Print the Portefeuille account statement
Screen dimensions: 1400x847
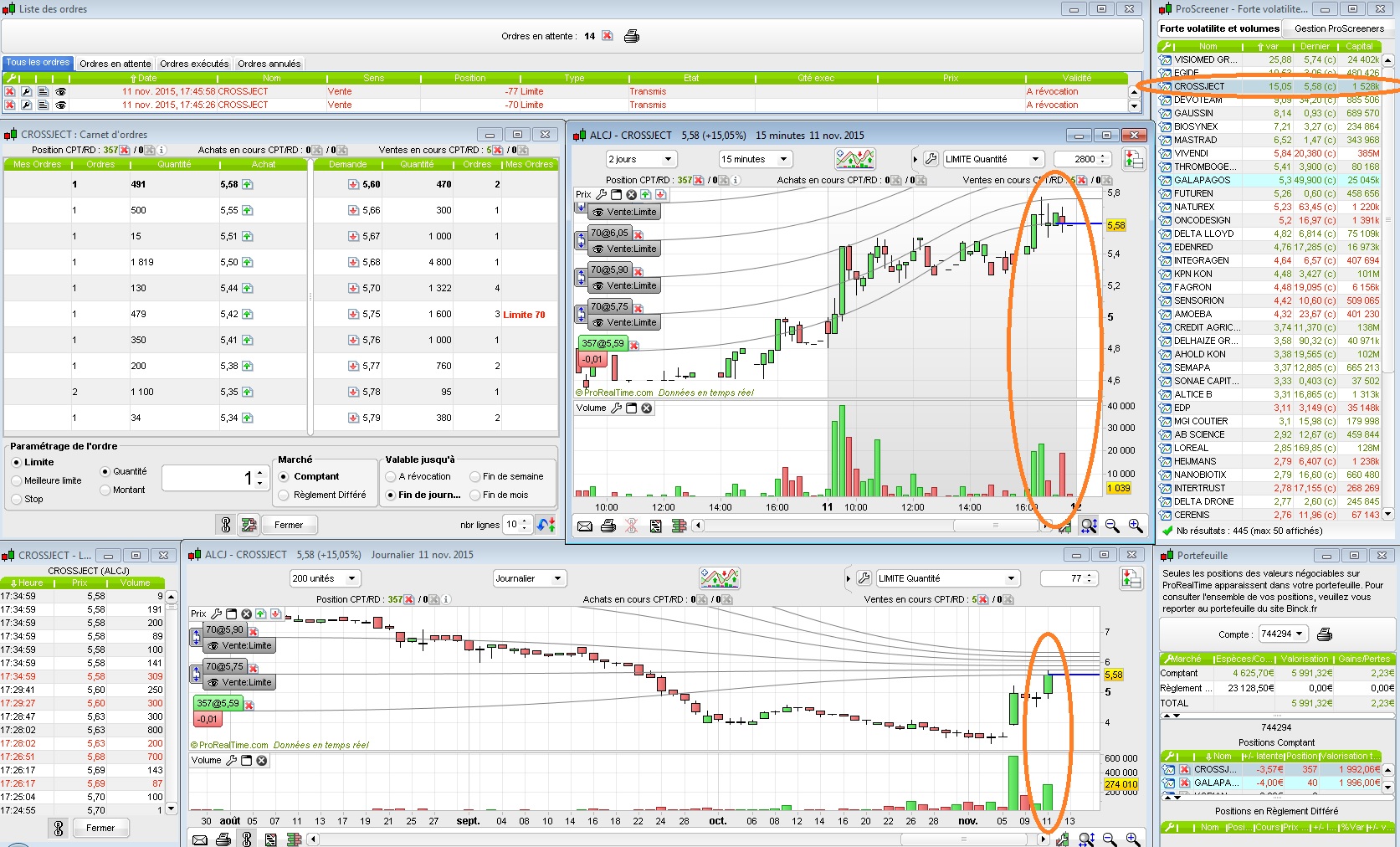[1325, 634]
